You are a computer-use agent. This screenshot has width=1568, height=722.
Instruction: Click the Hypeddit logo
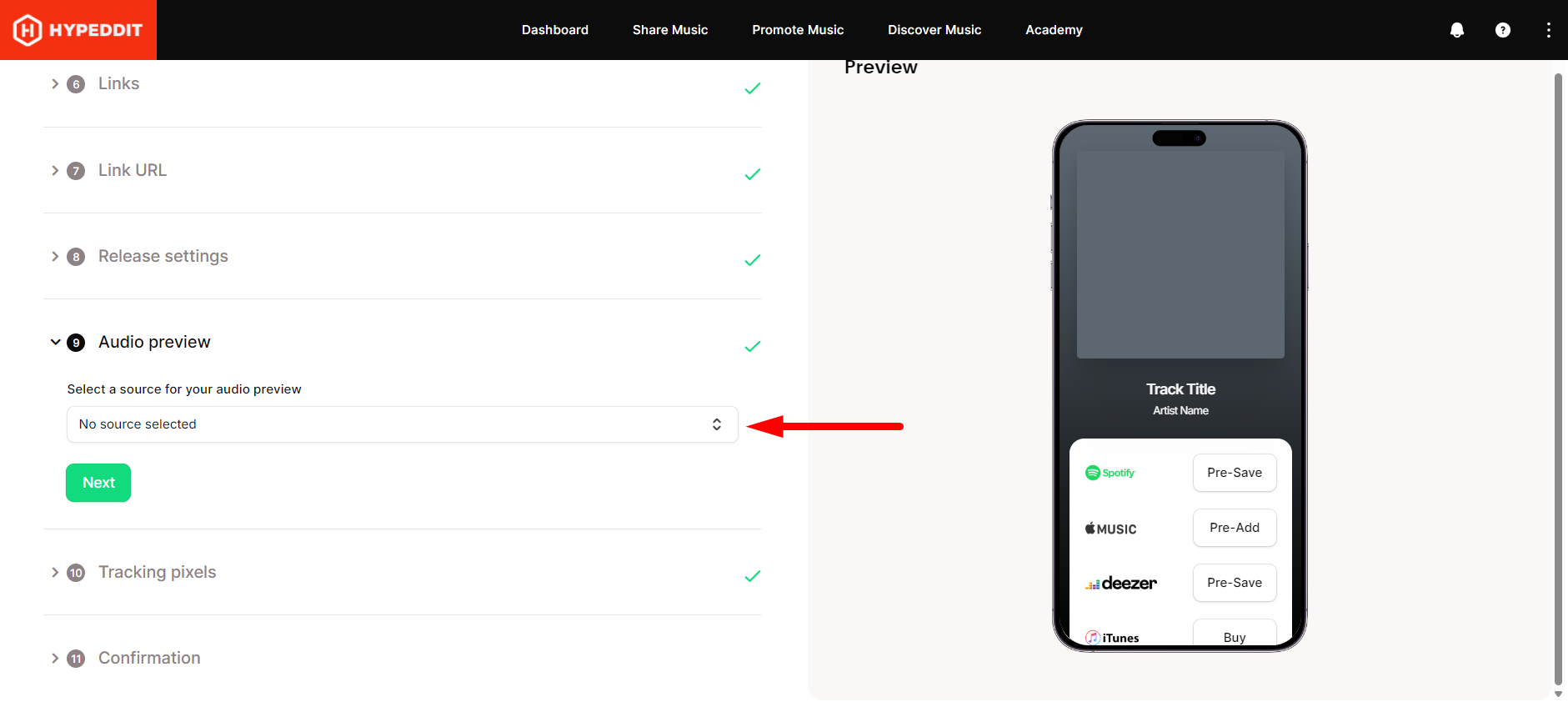click(x=78, y=30)
